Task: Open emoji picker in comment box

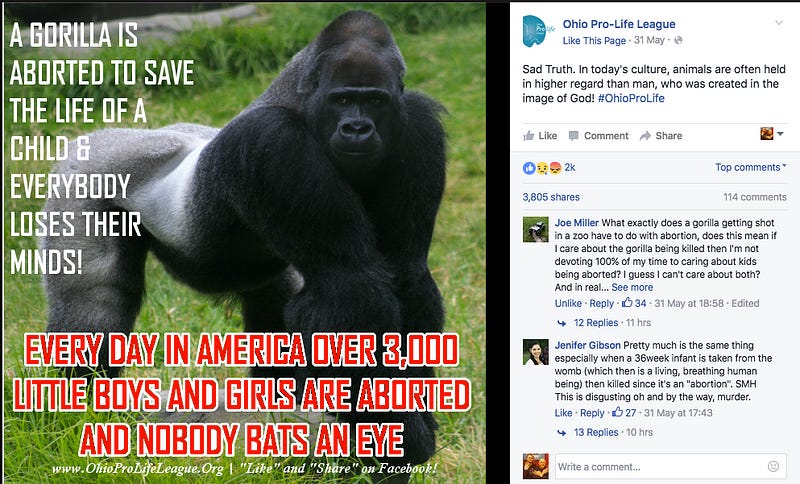Action: tap(773, 466)
